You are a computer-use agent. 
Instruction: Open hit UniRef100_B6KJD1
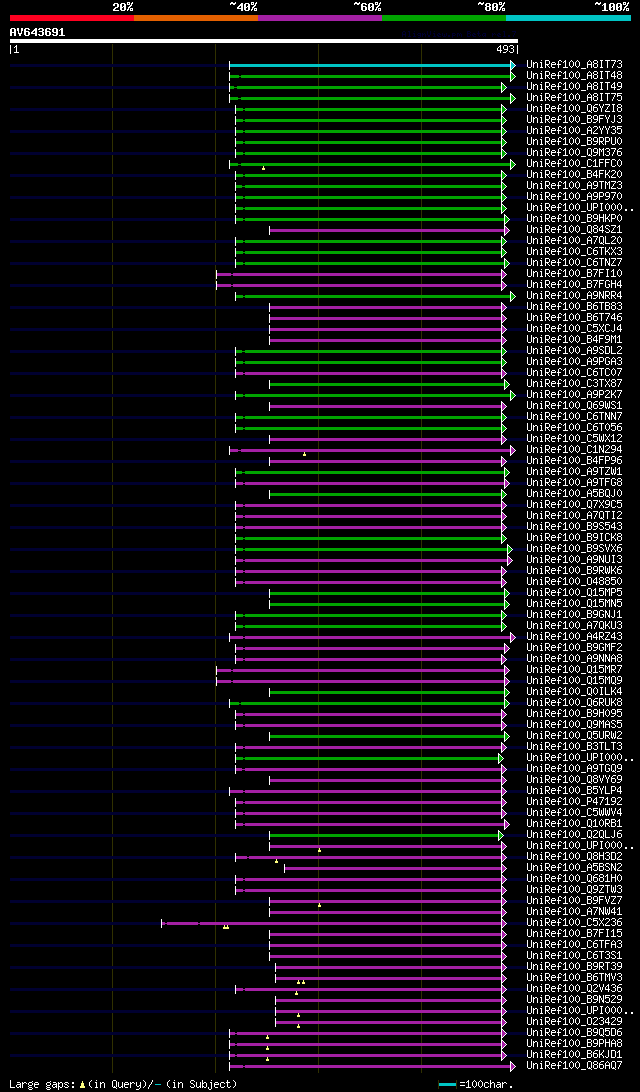pyautogui.click(x=575, y=1055)
